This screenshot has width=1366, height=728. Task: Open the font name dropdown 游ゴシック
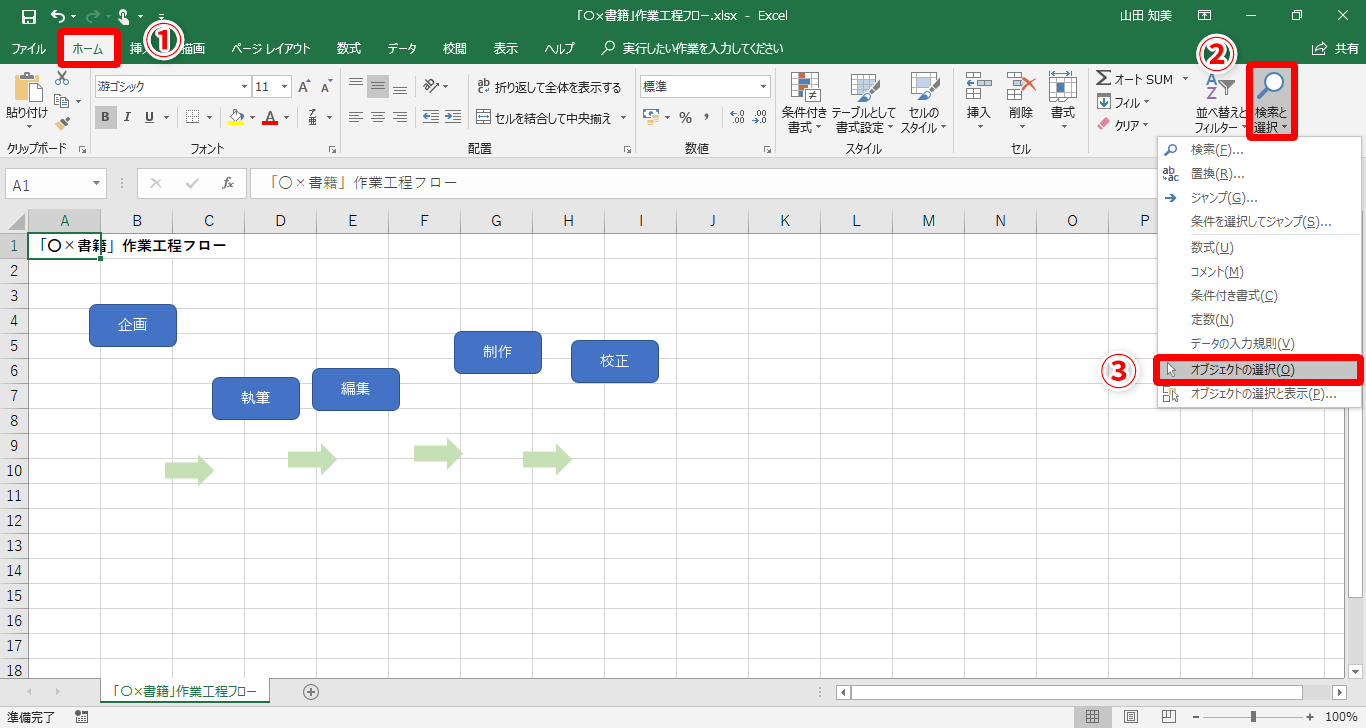click(x=243, y=87)
